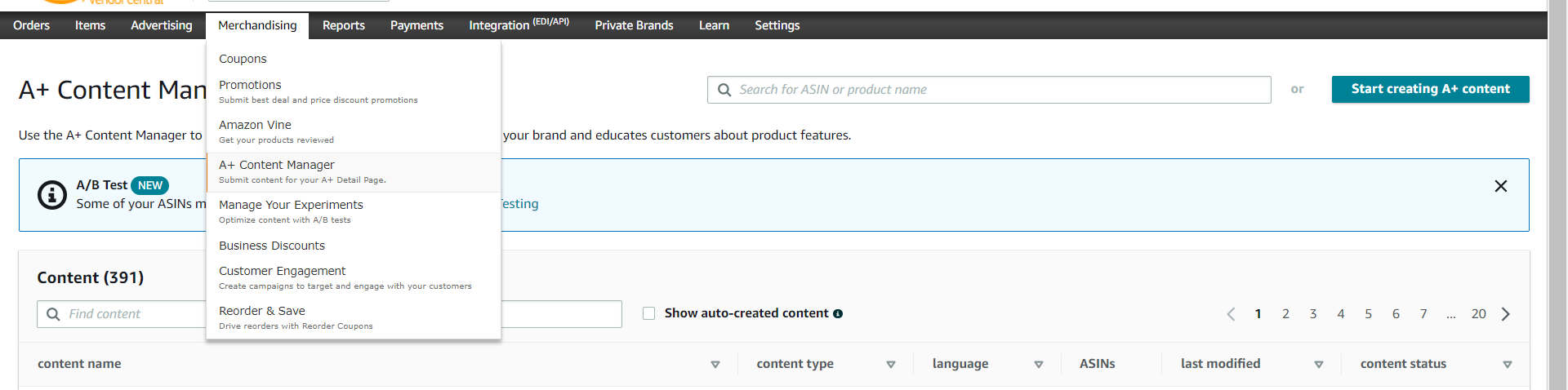This screenshot has height=390, width=1568.
Task: Jump to page 20 of content list
Action: point(1479,314)
